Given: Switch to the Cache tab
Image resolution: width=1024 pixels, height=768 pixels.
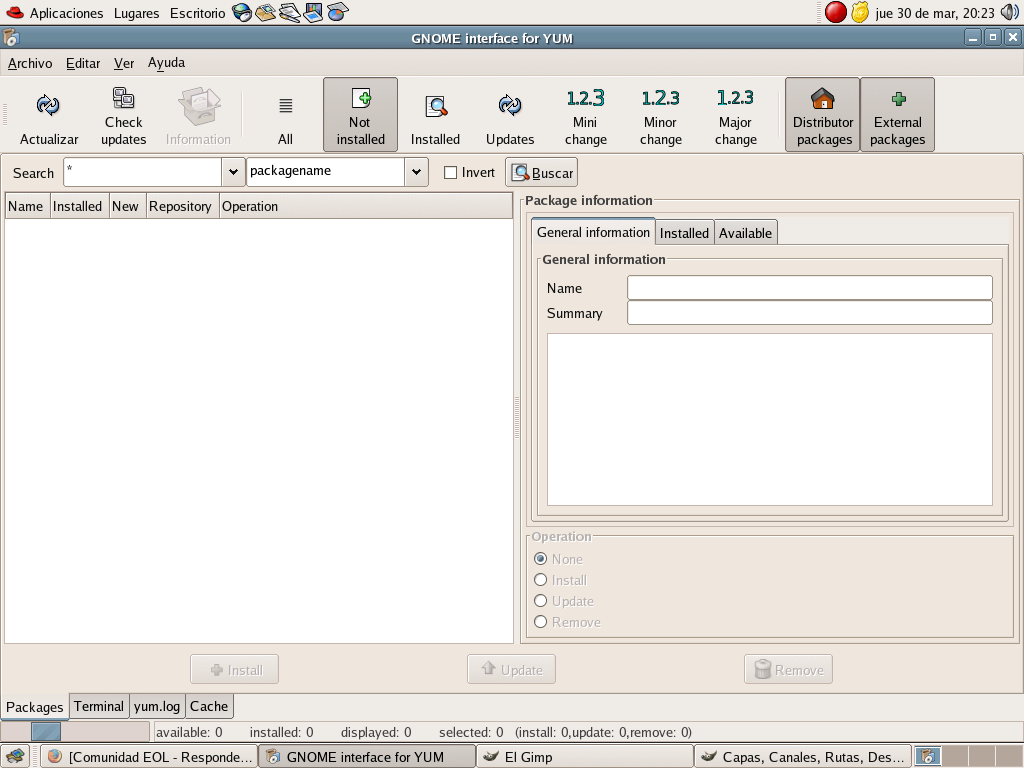Looking at the screenshot, I should (x=209, y=706).
